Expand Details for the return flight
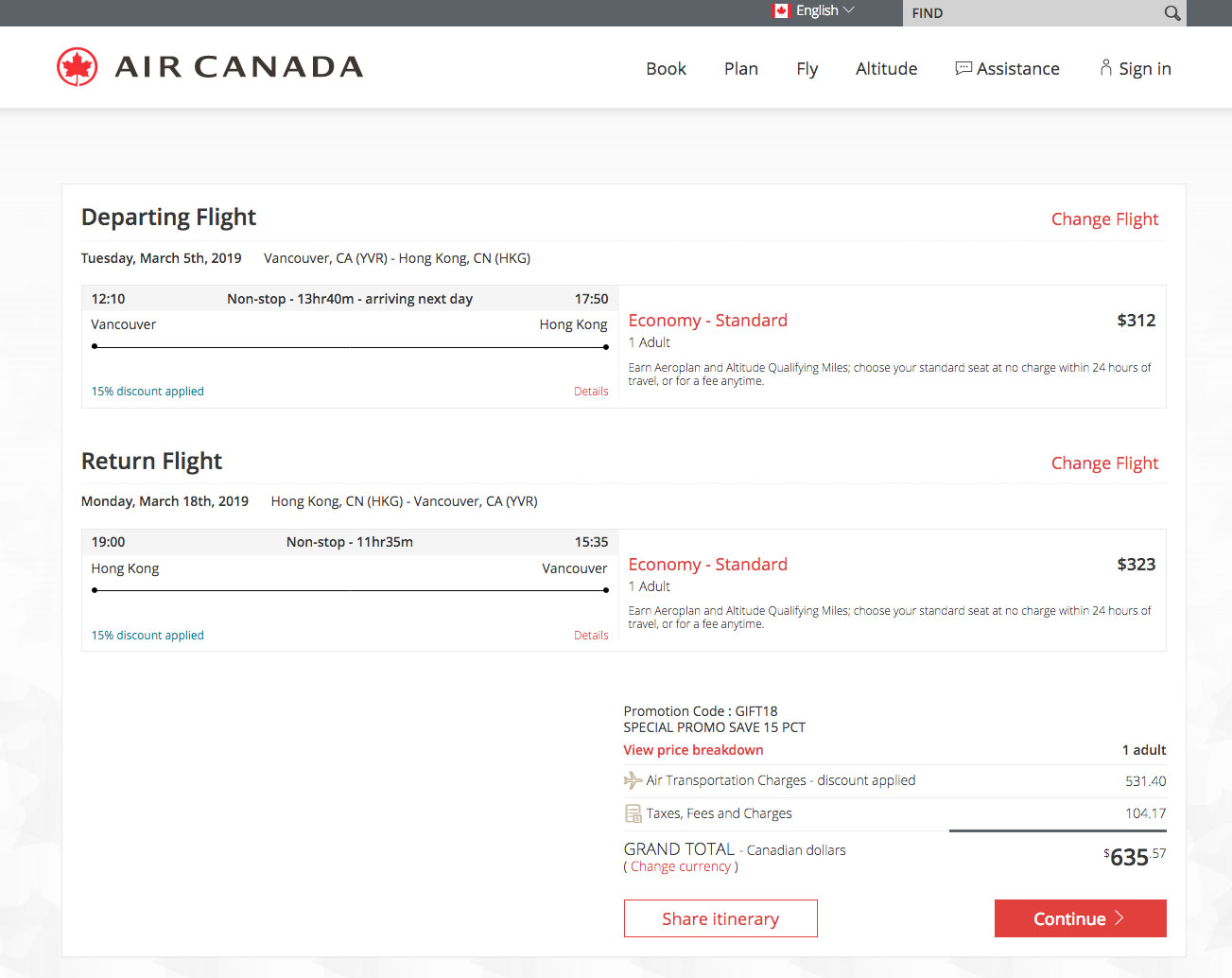 [591, 635]
